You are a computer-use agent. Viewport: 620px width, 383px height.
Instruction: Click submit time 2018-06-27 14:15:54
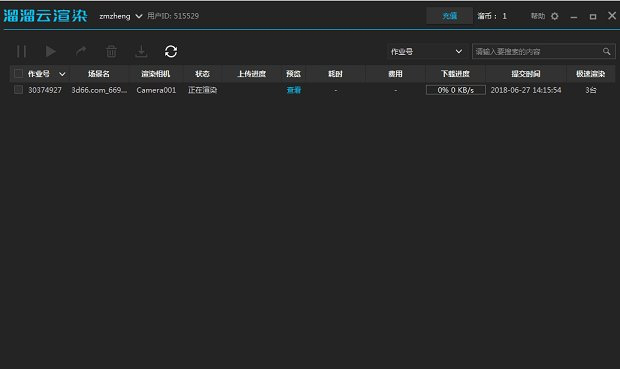coord(526,90)
